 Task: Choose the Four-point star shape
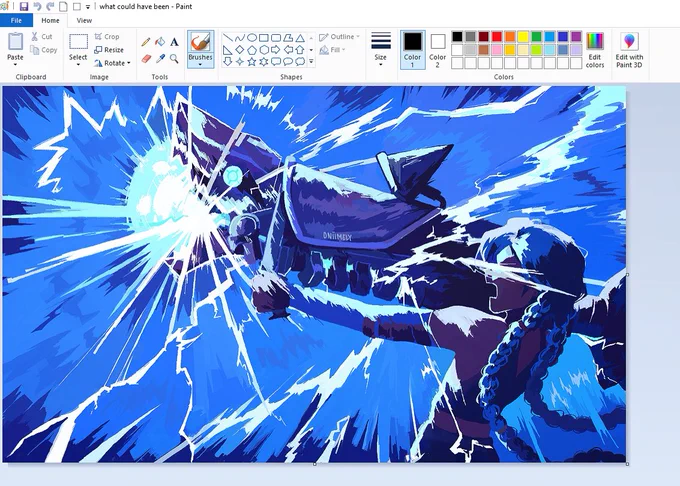click(x=239, y=62)
